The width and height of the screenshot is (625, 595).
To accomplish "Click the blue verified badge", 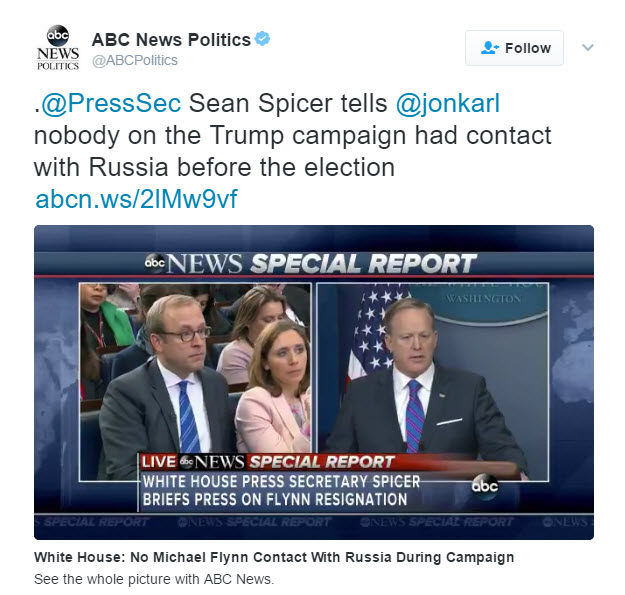I will (263, 40).
